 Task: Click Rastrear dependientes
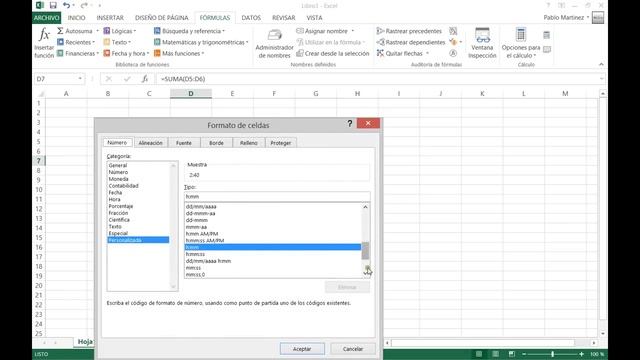[x=411, y=42]
